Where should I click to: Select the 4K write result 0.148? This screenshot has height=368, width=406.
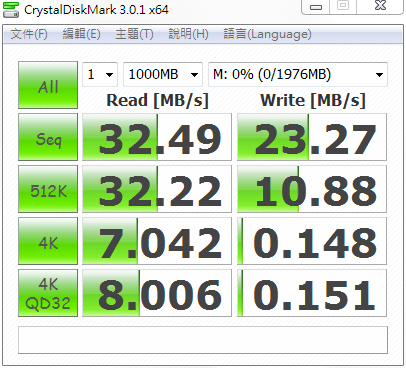[x=312, y=241]
